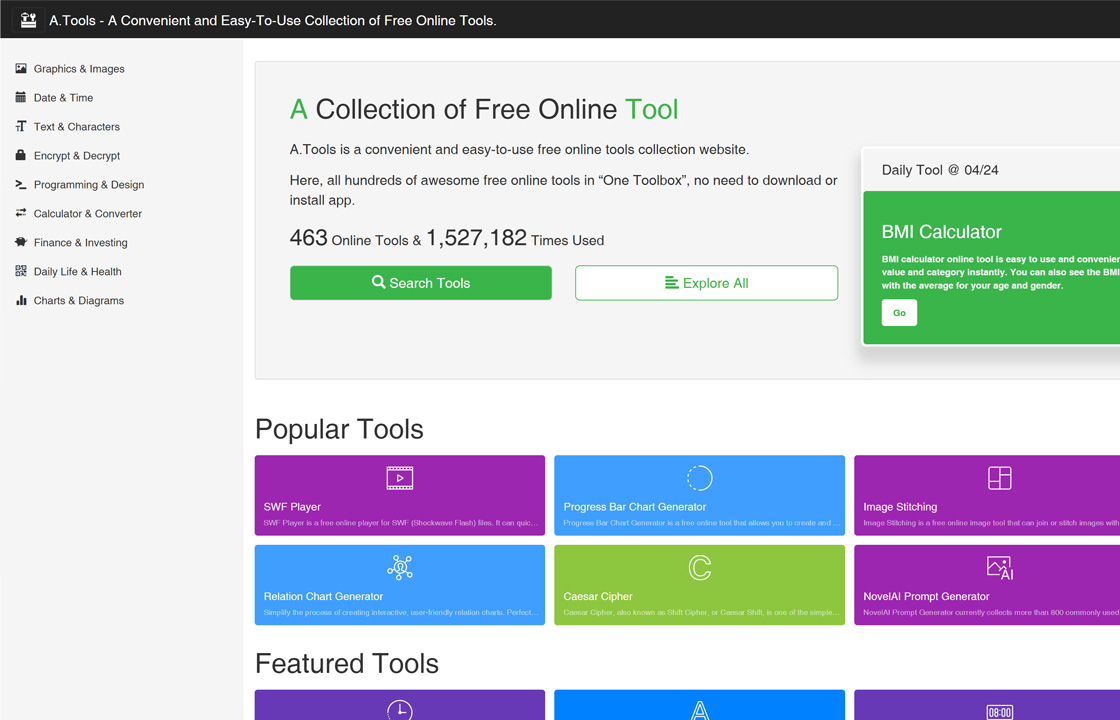
Task: Open the Finance & Investing category
Action: (x=80, y=242)
